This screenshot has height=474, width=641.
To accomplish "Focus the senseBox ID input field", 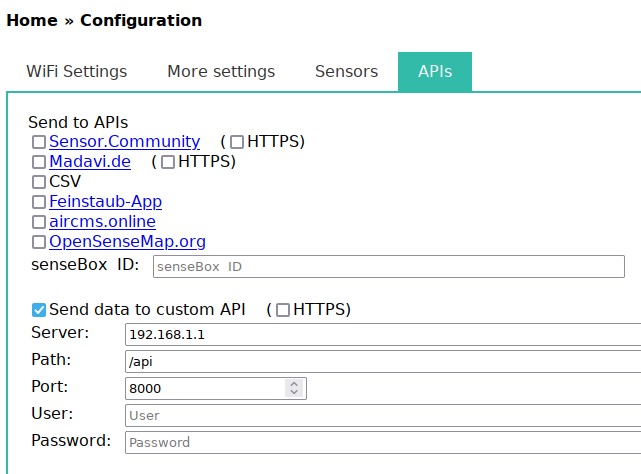I will click(x=388, y=267).
